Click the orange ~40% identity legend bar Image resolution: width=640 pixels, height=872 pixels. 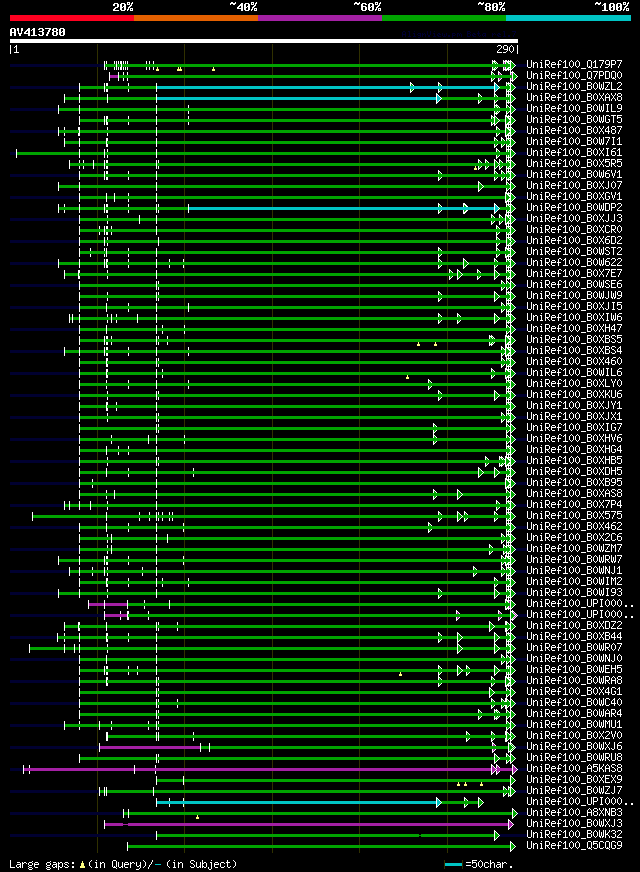click(196, 18)
